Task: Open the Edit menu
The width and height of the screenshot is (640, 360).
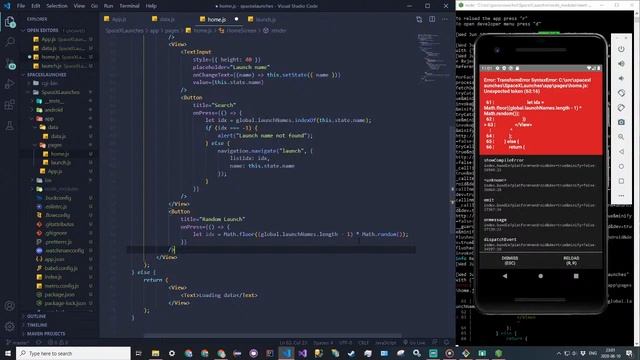Action: pos(36,6)
